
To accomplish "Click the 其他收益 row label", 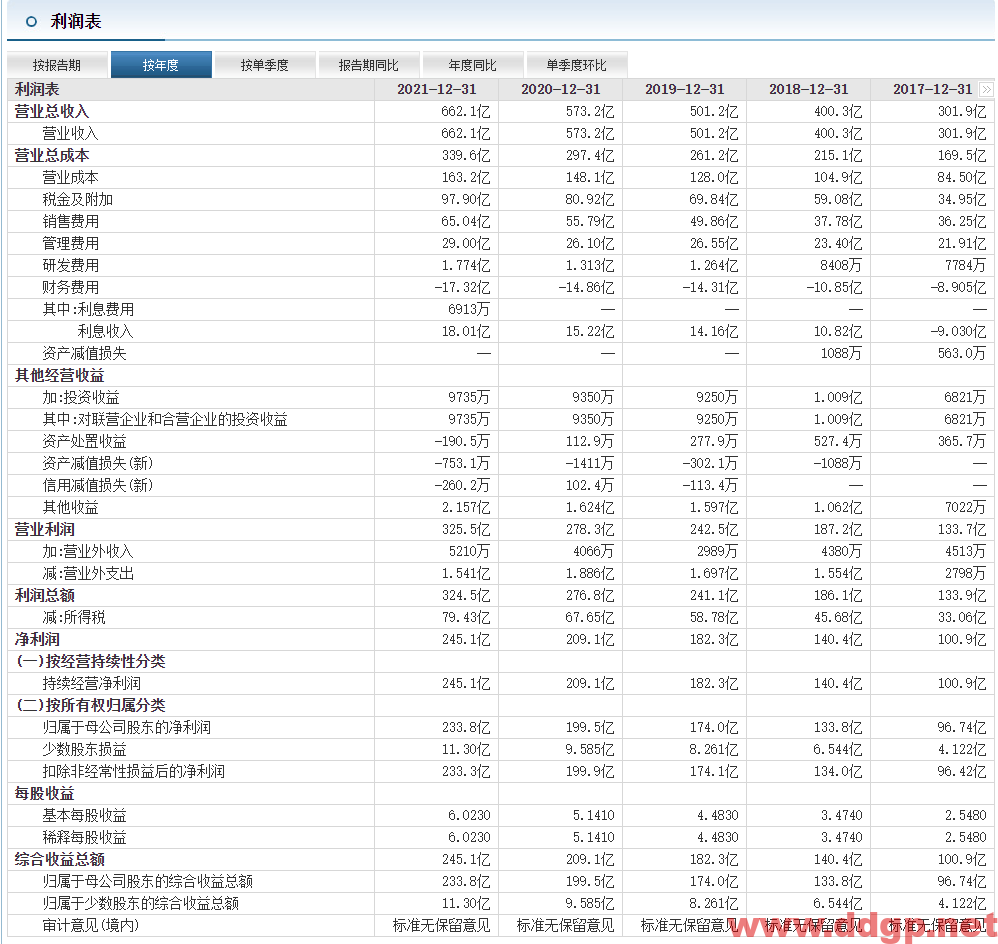I will point(70,507).
